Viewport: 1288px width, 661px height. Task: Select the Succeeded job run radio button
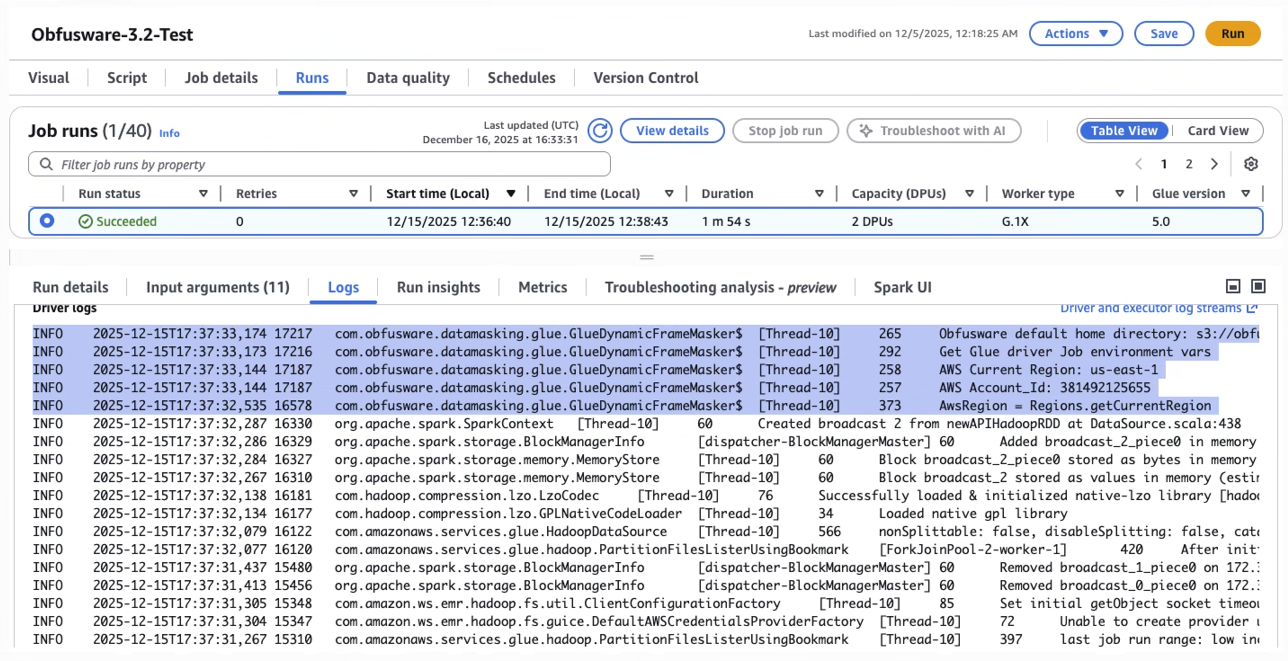point(47,221)
